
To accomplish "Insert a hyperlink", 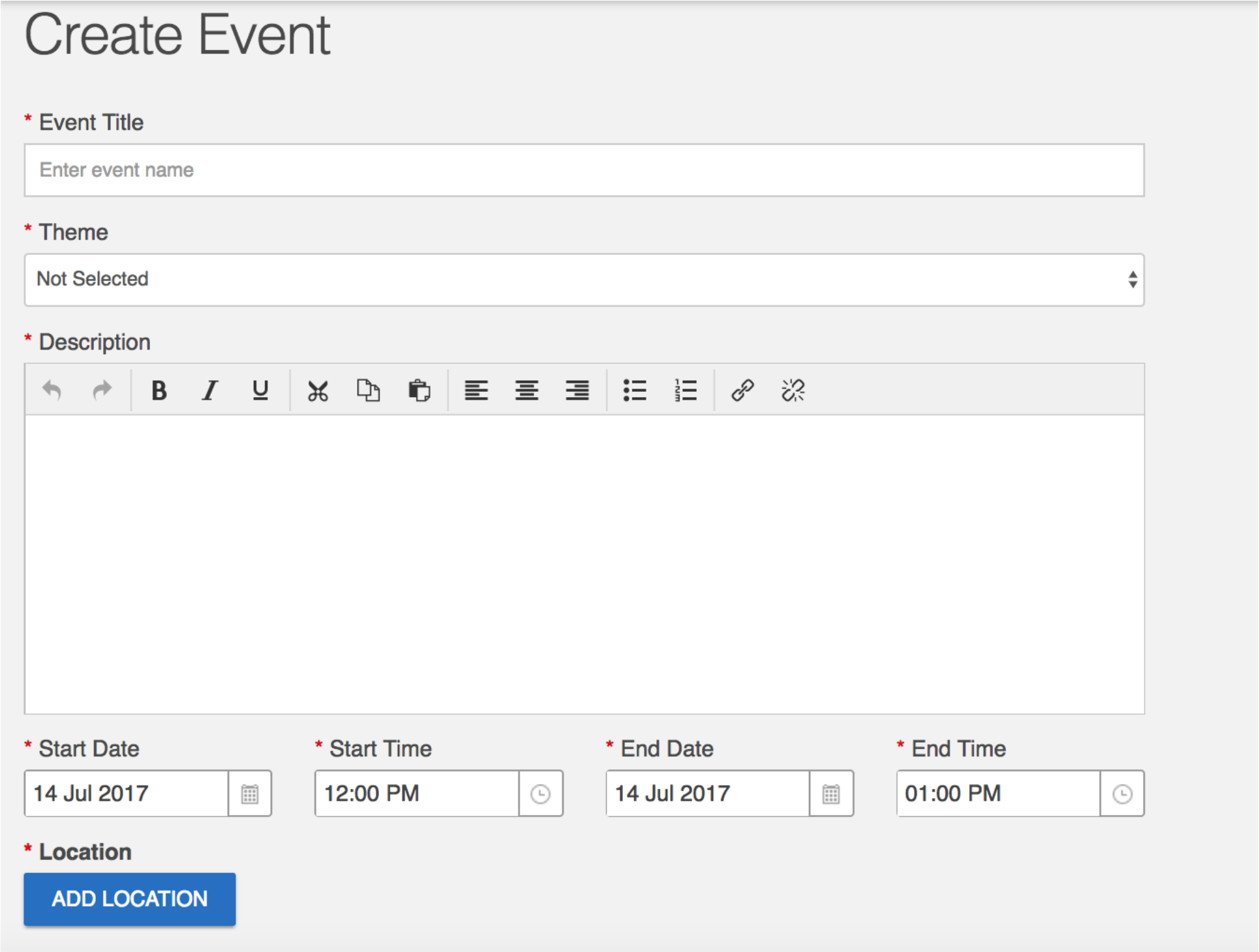I will (x=742, y=390).
